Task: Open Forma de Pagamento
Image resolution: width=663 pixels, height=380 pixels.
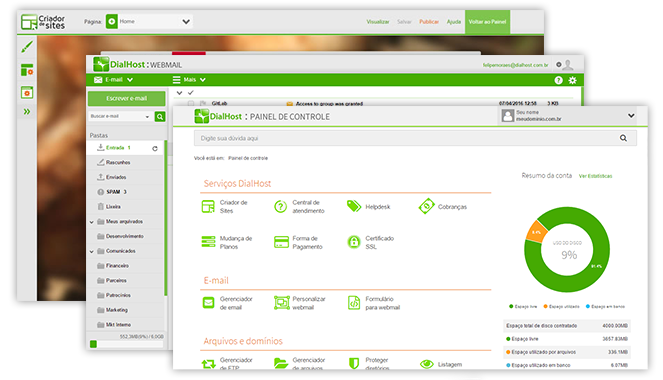Action: [298, 243]
